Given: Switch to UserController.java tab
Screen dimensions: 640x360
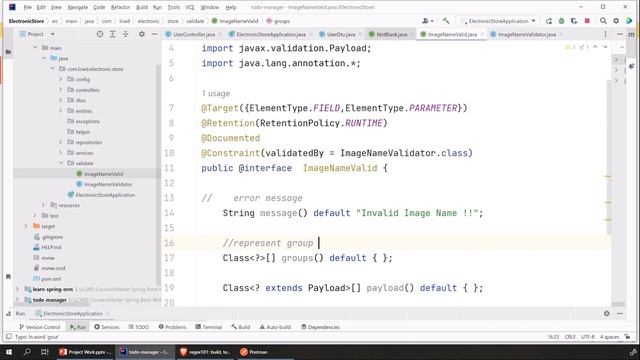Looking at the screenshot, I should coord(193,35).
